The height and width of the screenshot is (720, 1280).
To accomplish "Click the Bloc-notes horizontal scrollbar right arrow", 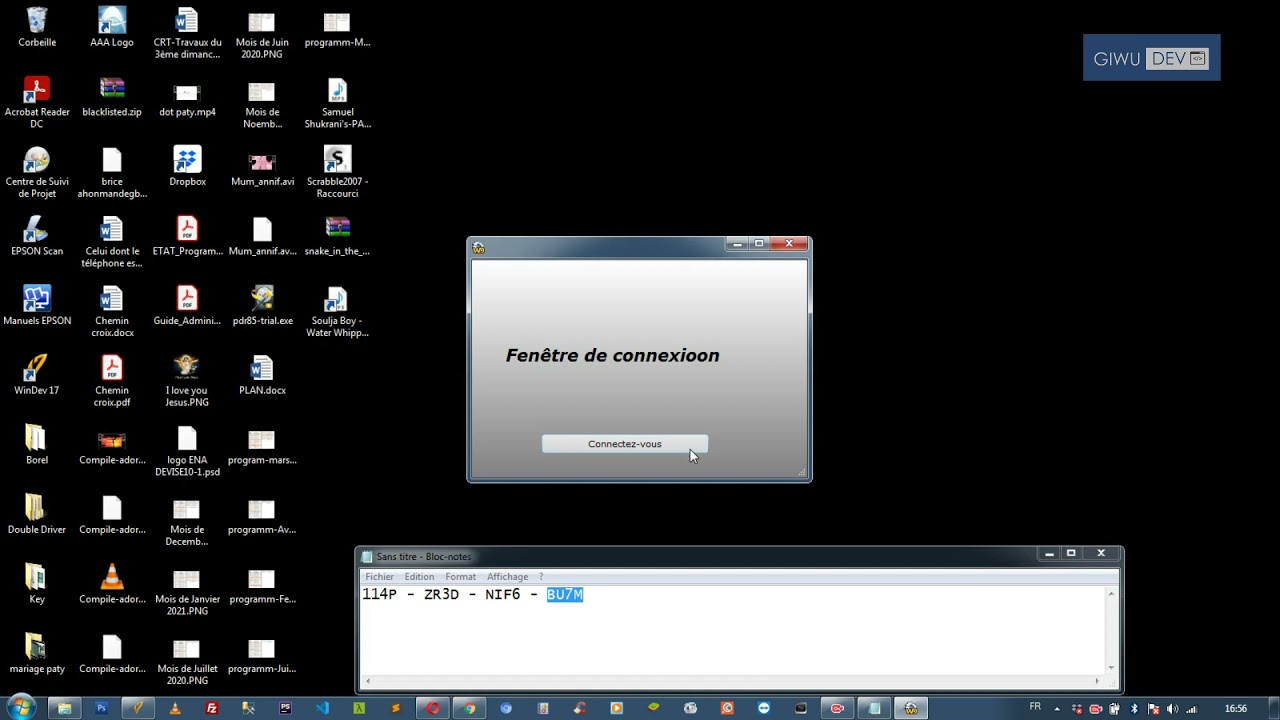I will pyautogui.click(x=1097, y=681).
